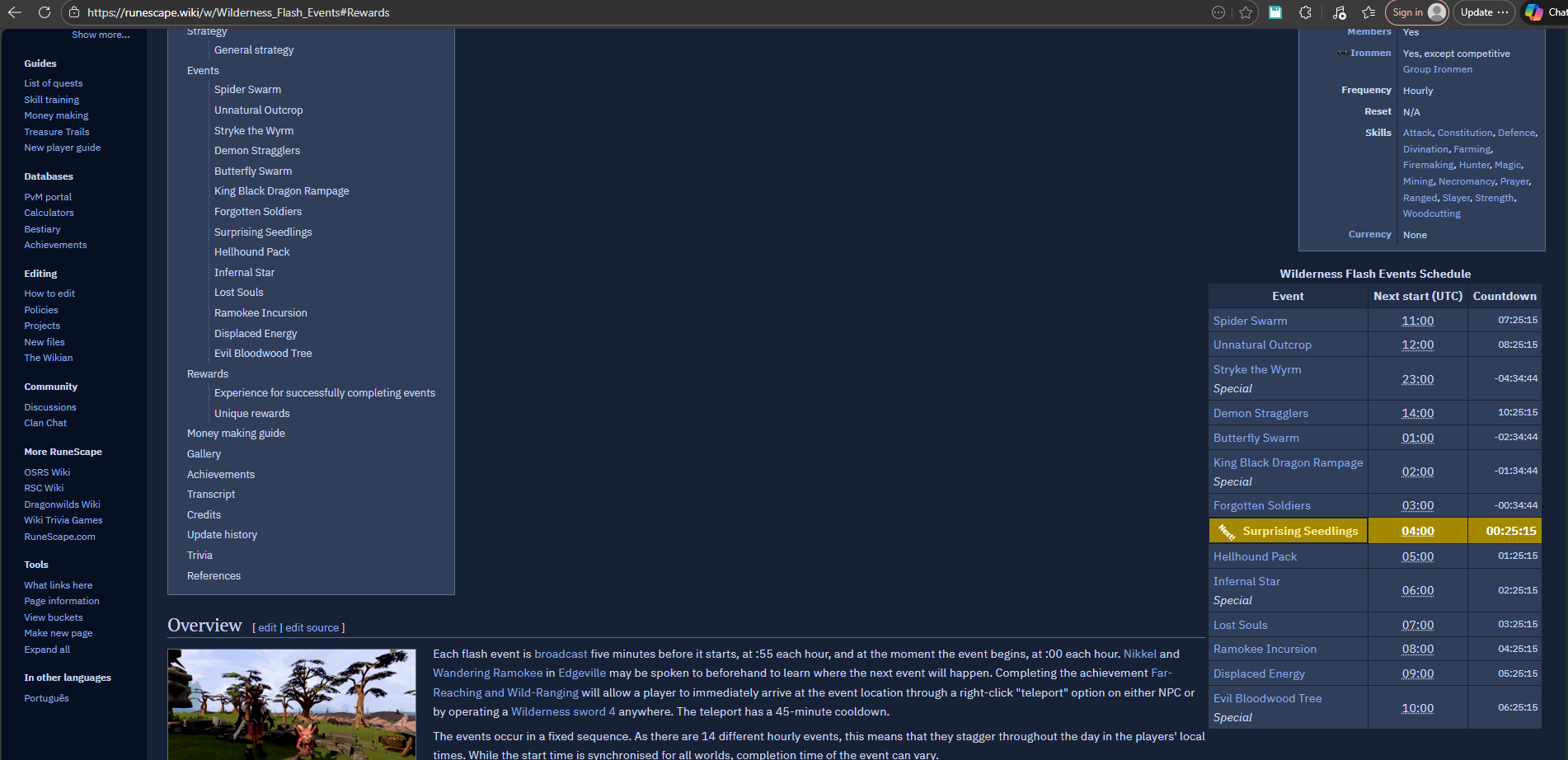Reload the page with the refresh icon
The height and width of the screenshot is (760, 1568).
[45, 12]
